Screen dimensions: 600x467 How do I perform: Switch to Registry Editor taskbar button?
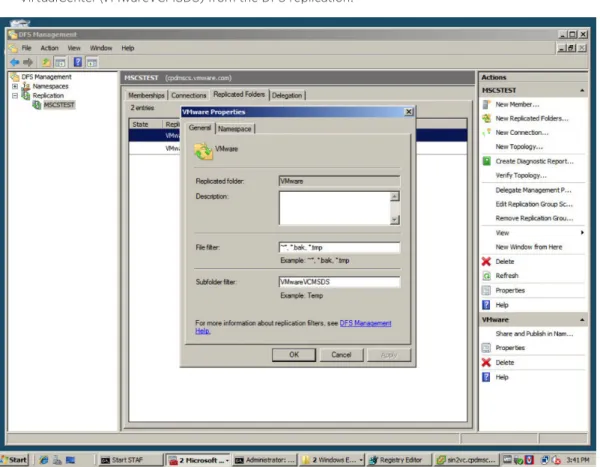[x=397, y=460]
